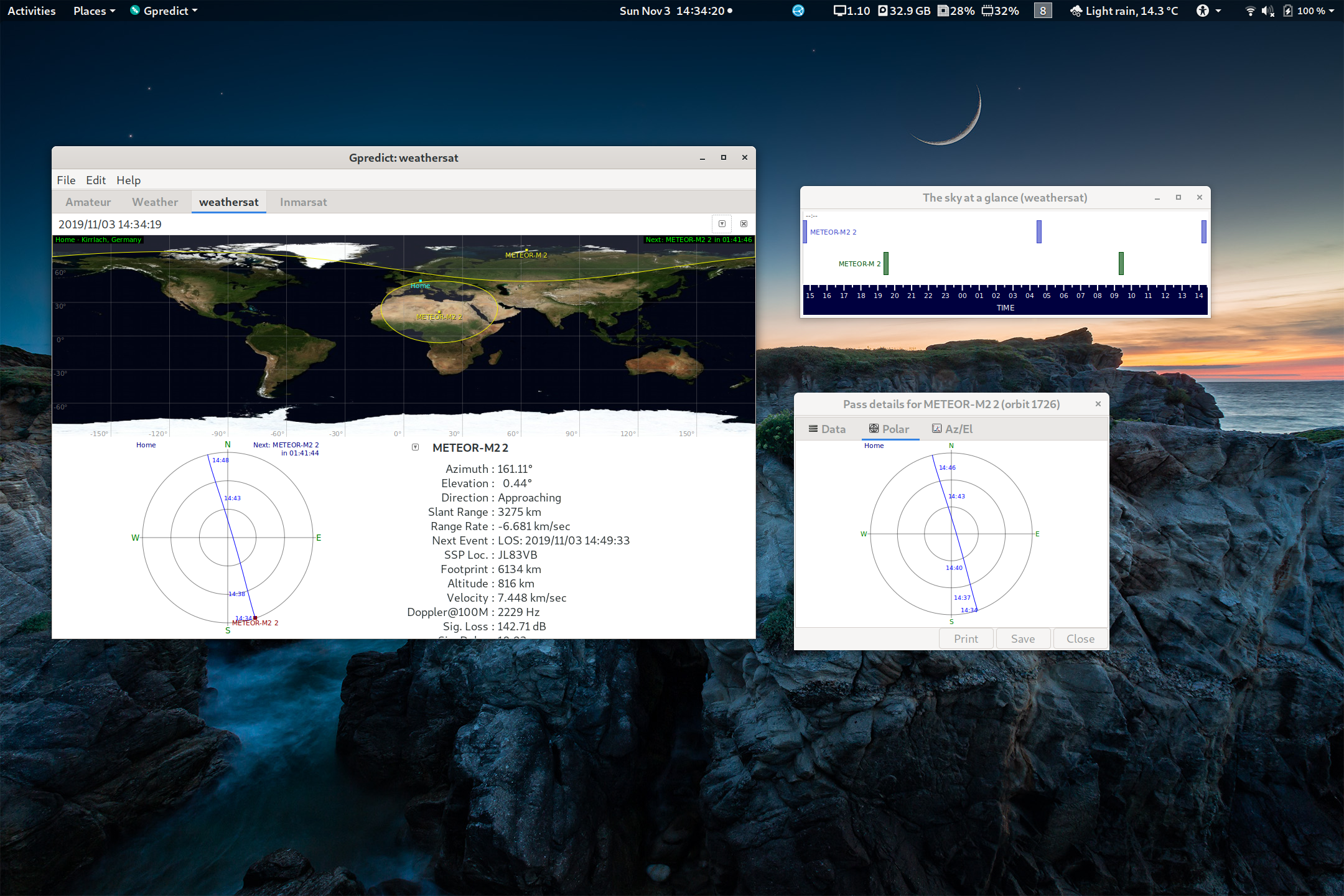
Task: Click the CPU usage indicator 28%
Action: pyautogui.click(x=956, y=11)
